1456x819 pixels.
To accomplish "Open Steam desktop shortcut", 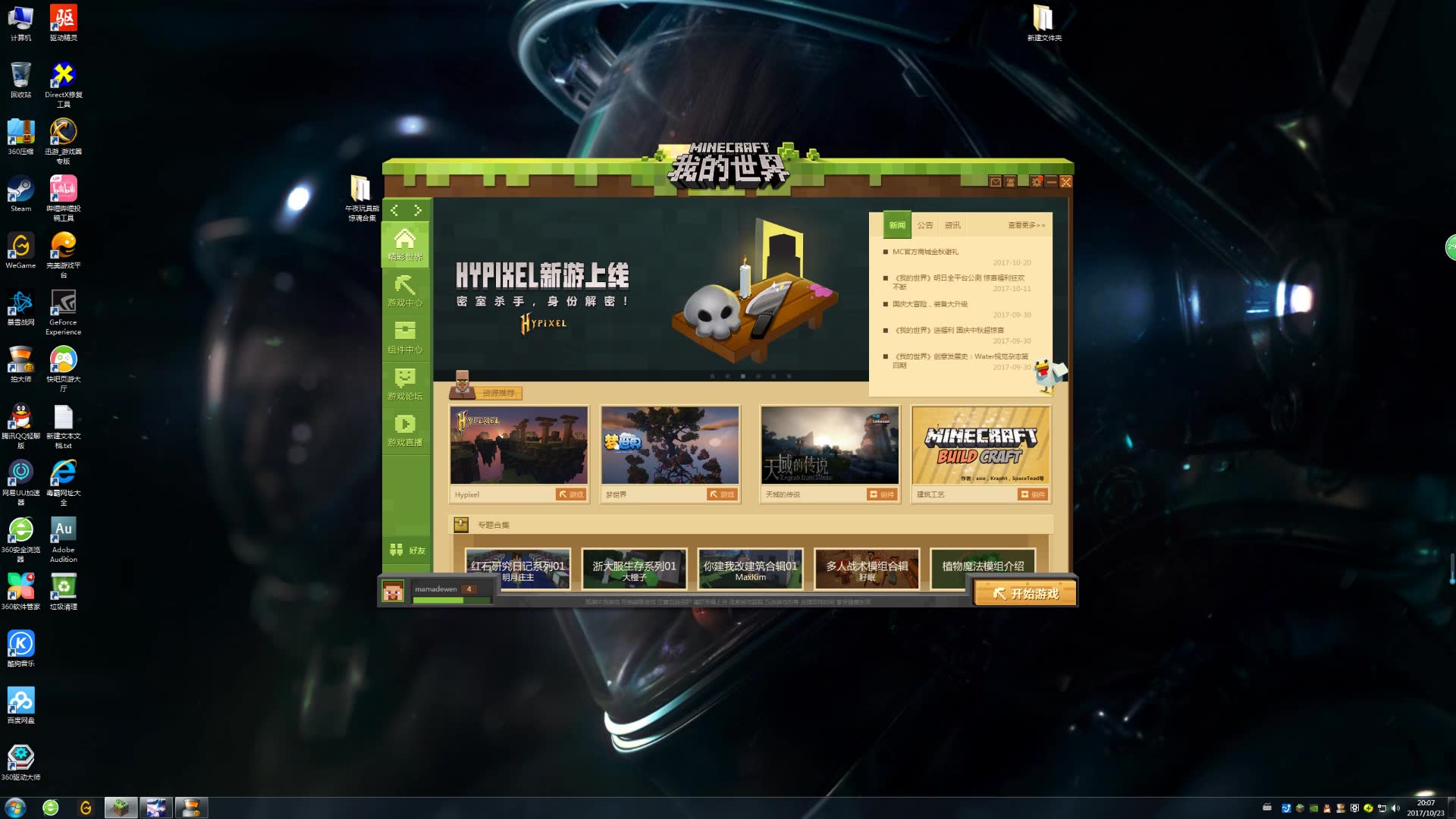I will coord(20,194).
